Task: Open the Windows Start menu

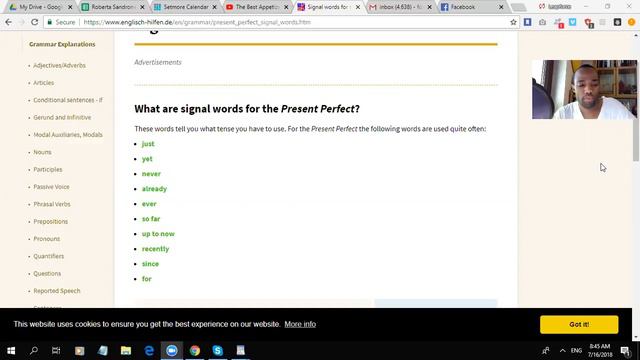Action: point(11,351)
